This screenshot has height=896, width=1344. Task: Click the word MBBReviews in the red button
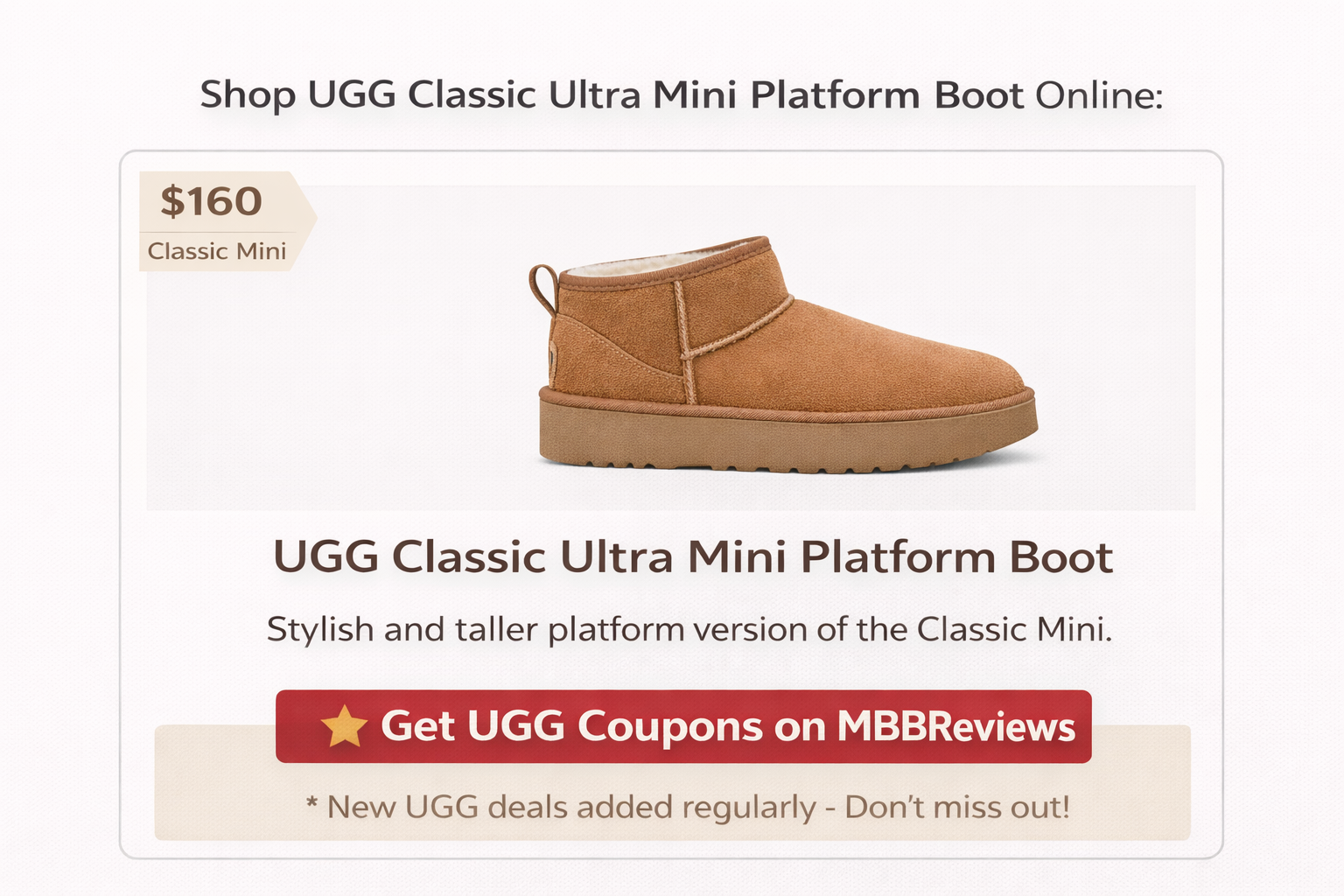[x=956, y=726]
